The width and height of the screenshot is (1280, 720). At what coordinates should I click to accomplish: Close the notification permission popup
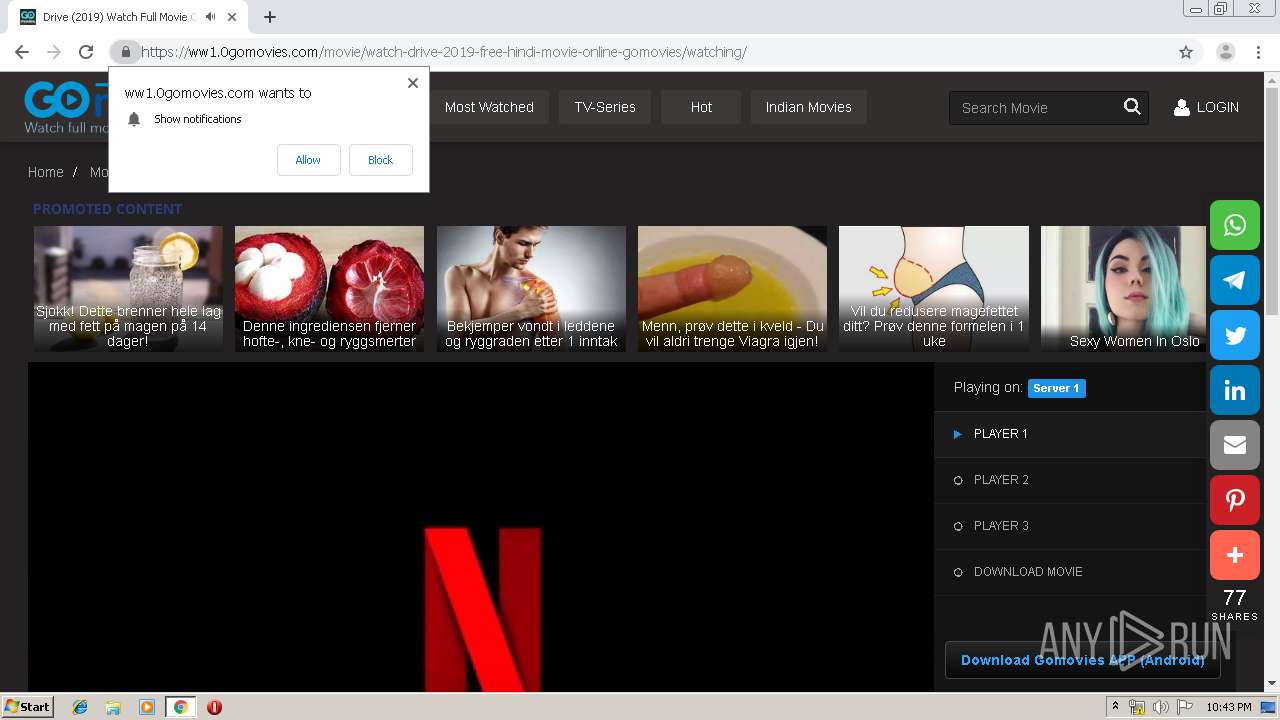413,83
